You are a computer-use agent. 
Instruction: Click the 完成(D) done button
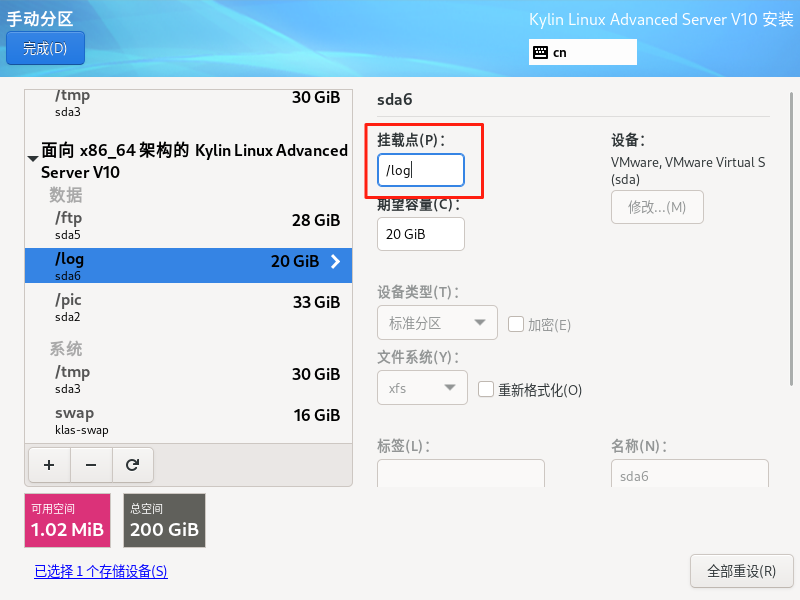point(45,48)
